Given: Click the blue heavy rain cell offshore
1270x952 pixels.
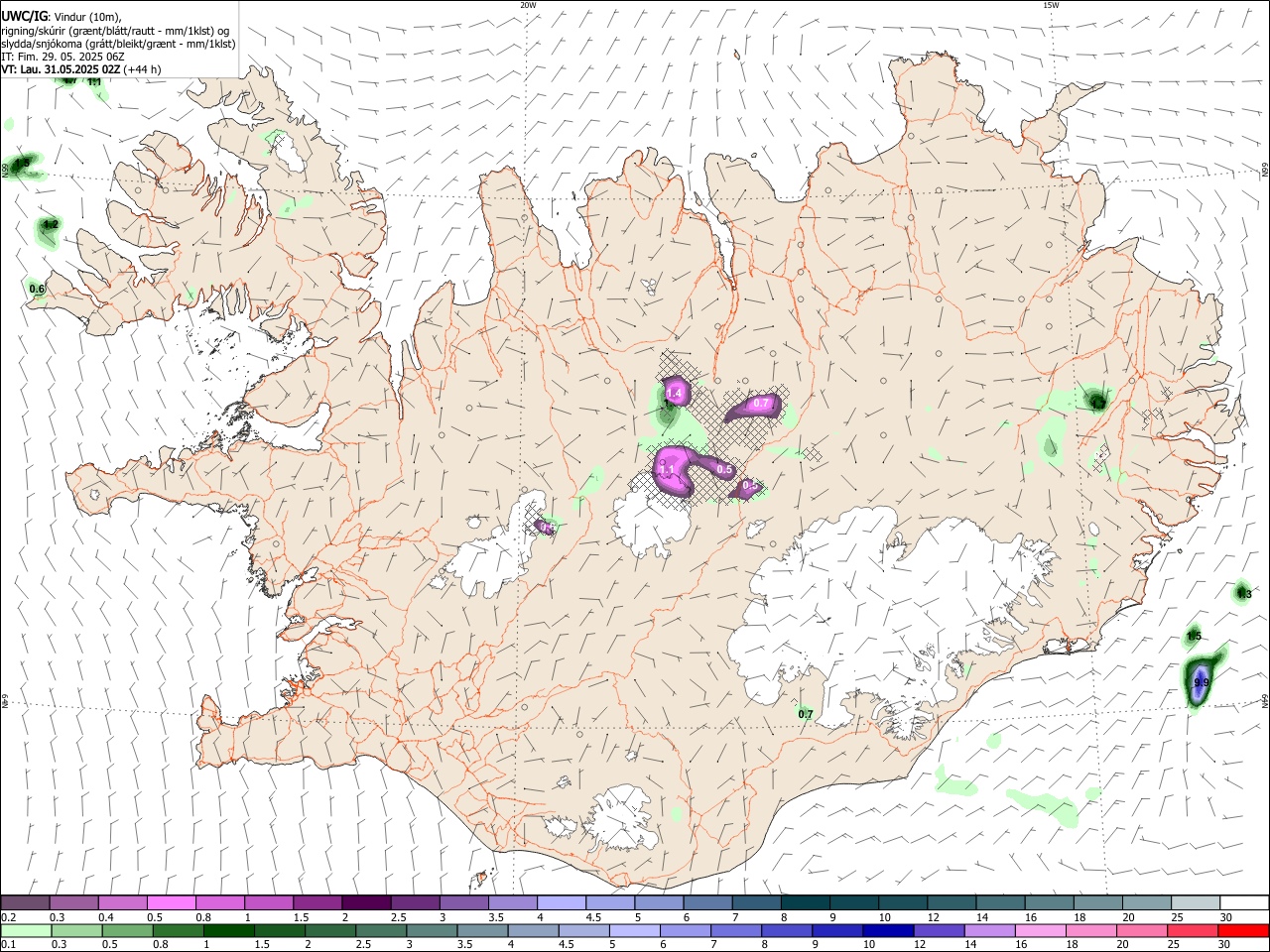Looking at the screenshot, I should [1202, 682].
